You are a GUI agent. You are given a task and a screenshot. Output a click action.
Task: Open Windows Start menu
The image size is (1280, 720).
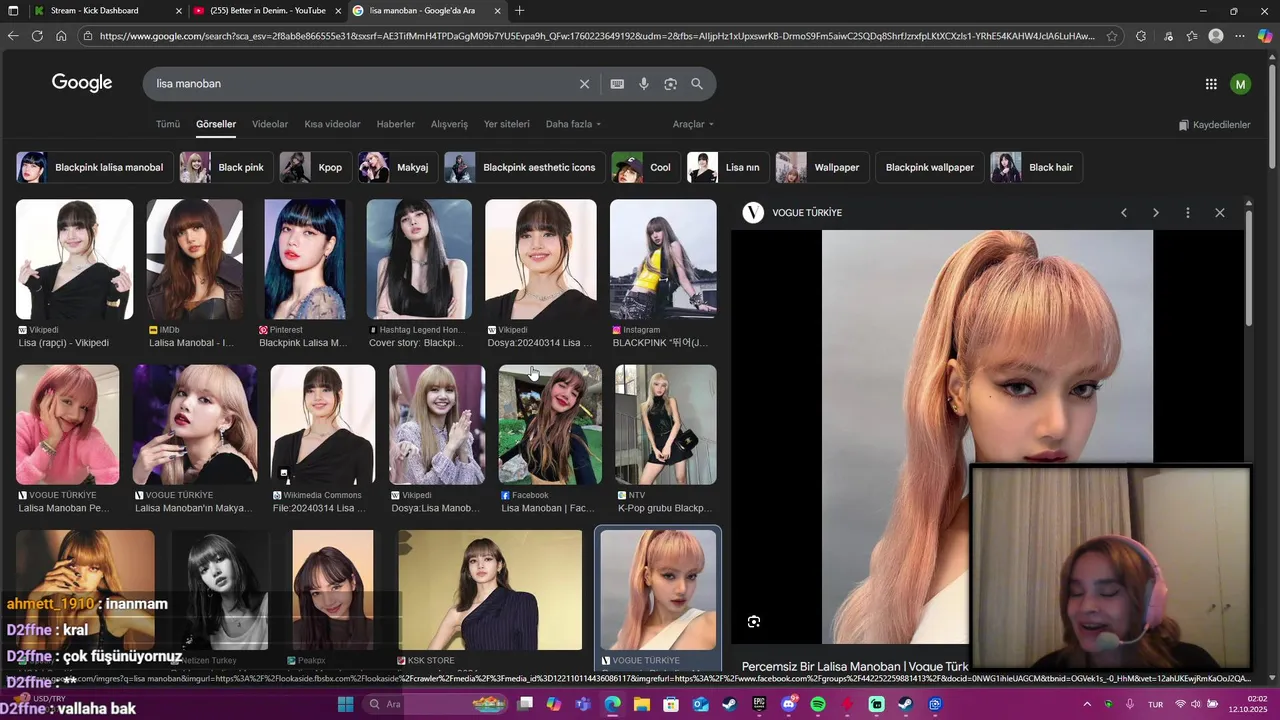point(346,704)
